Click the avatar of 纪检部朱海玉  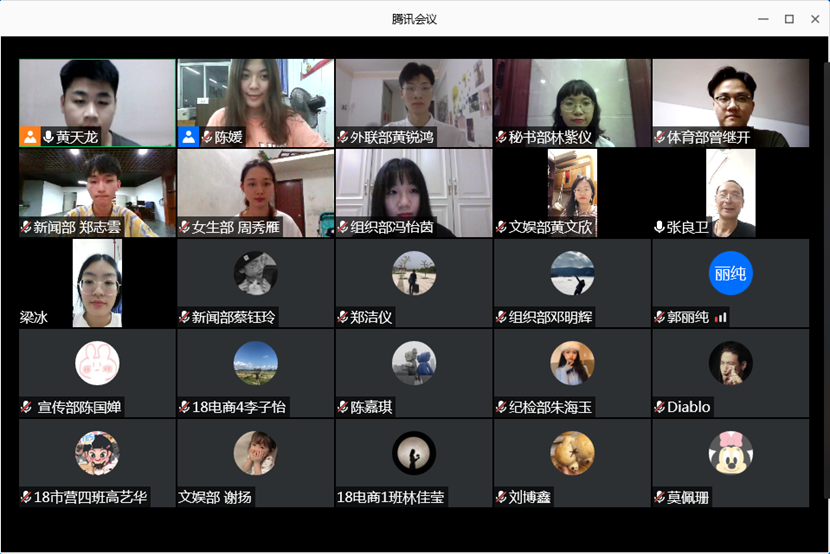[572, 363]
